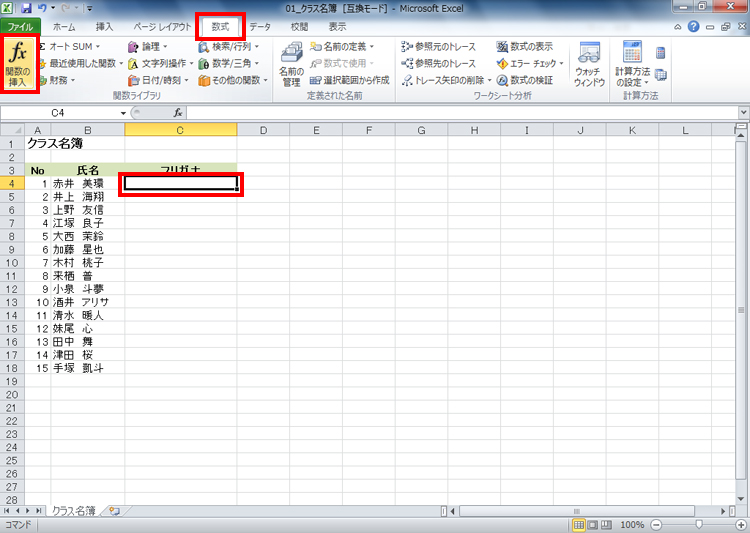The width and height of the screenshot is (750, 533).
Task: Click Evaluate Formula (数式の検証)
Action: coord(525,80)
